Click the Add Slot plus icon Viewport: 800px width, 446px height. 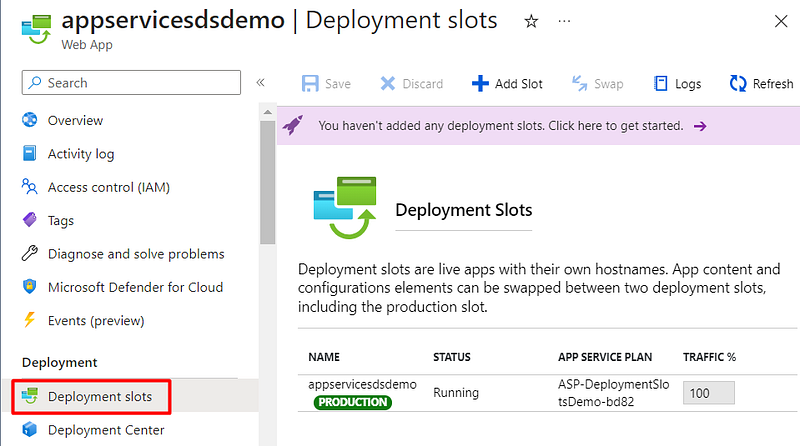click(x=480, y=84)
